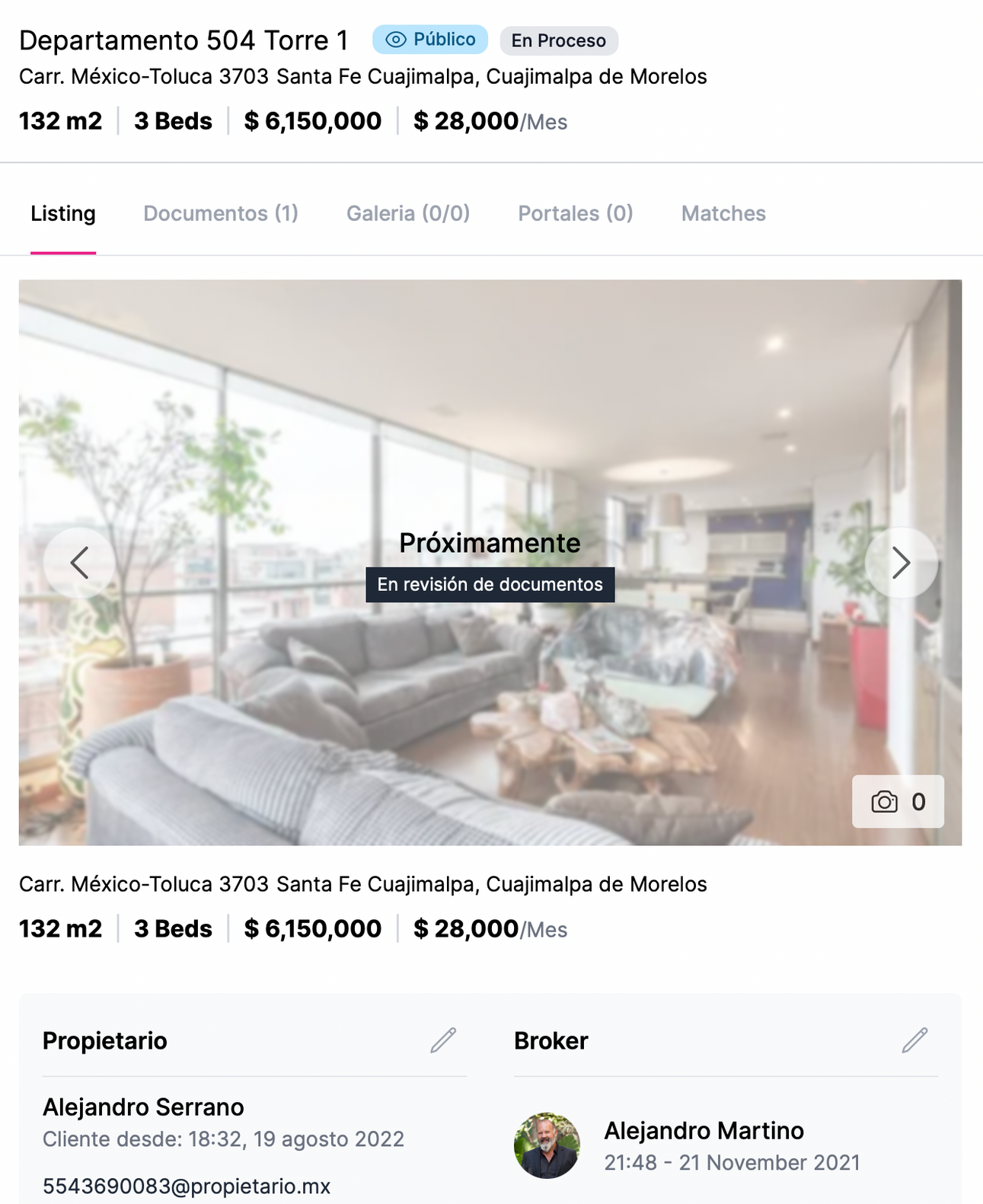Open the Documentos (1) tab
This screenshot has height=1204, width=983.
[x=221, y=213]
